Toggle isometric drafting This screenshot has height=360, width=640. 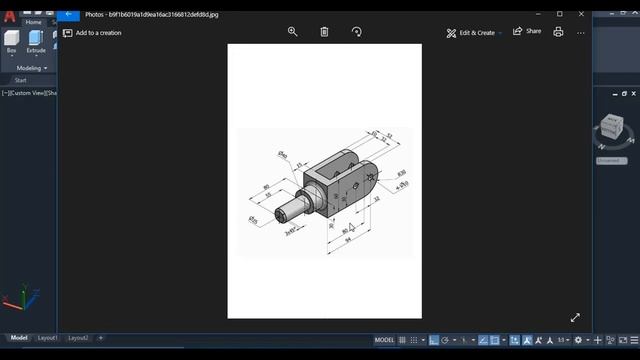point(464,340)
